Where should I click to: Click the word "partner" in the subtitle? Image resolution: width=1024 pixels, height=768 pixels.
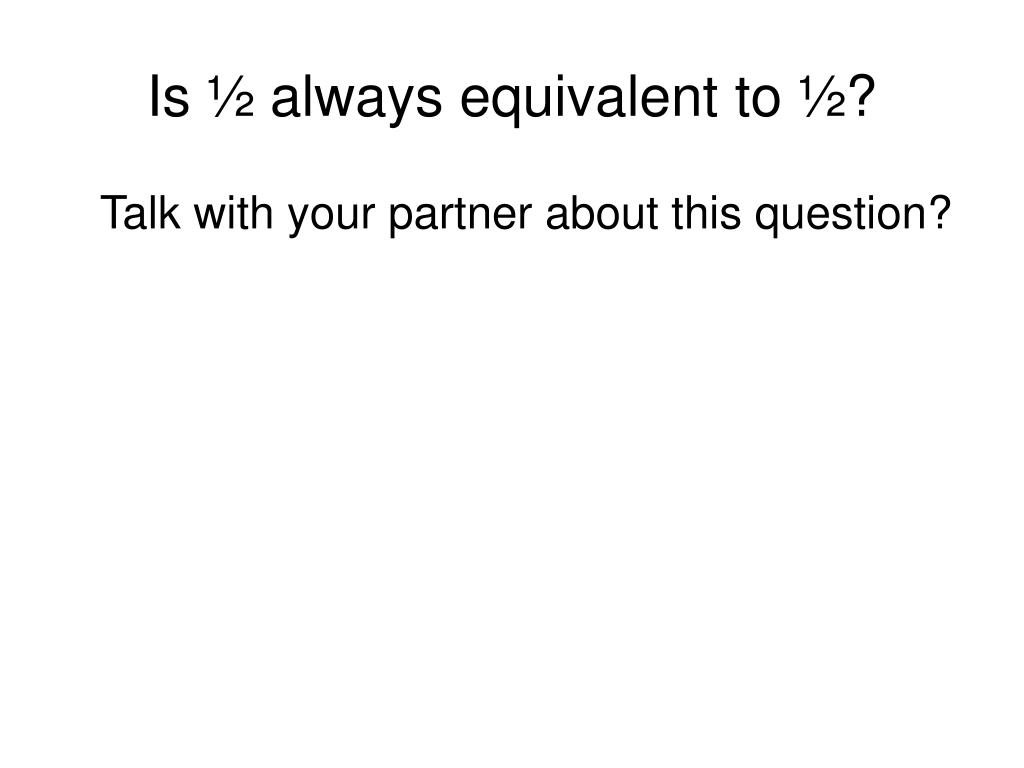pyautogui.click(x=460, y=216)
